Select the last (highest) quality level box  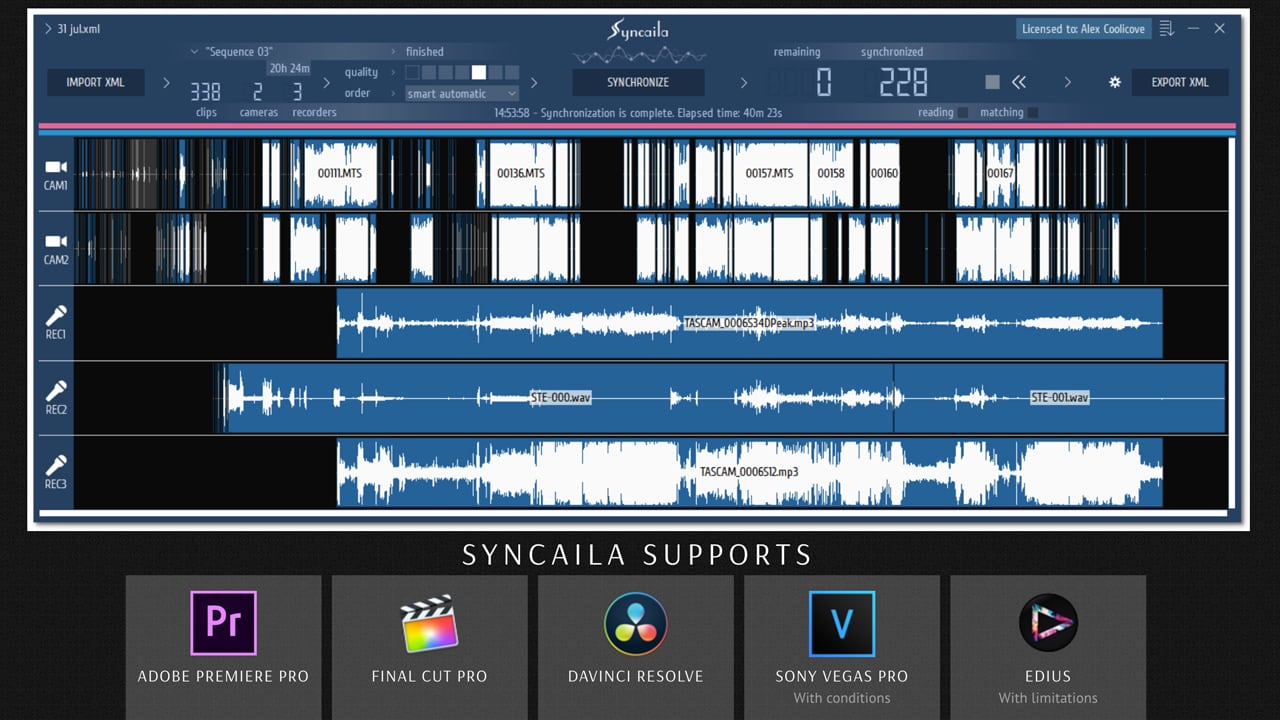(x=512, y=72)
